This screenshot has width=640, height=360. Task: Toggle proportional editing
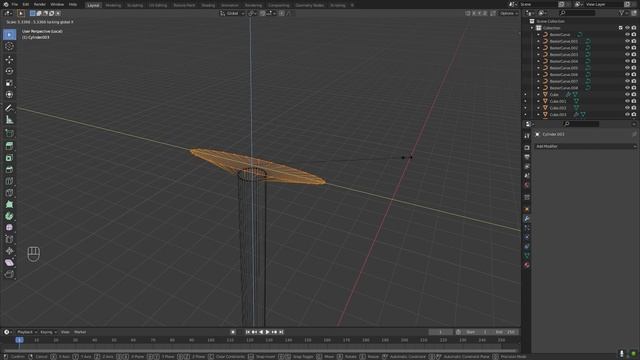282,13
